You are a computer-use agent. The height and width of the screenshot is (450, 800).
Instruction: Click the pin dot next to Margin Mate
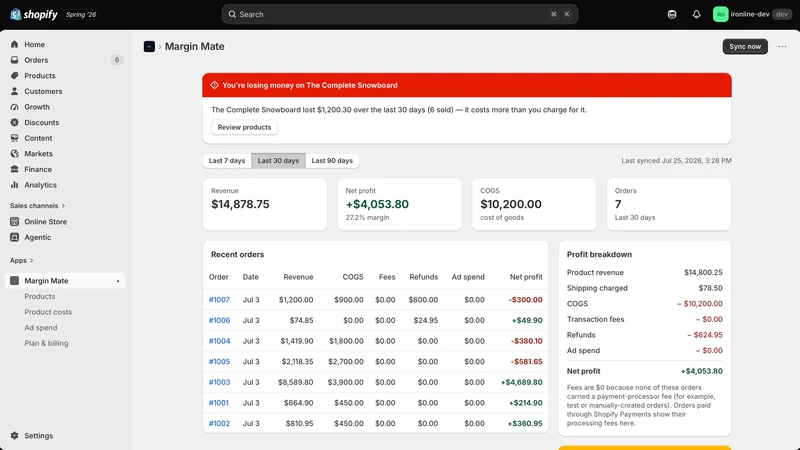[118, 281]
